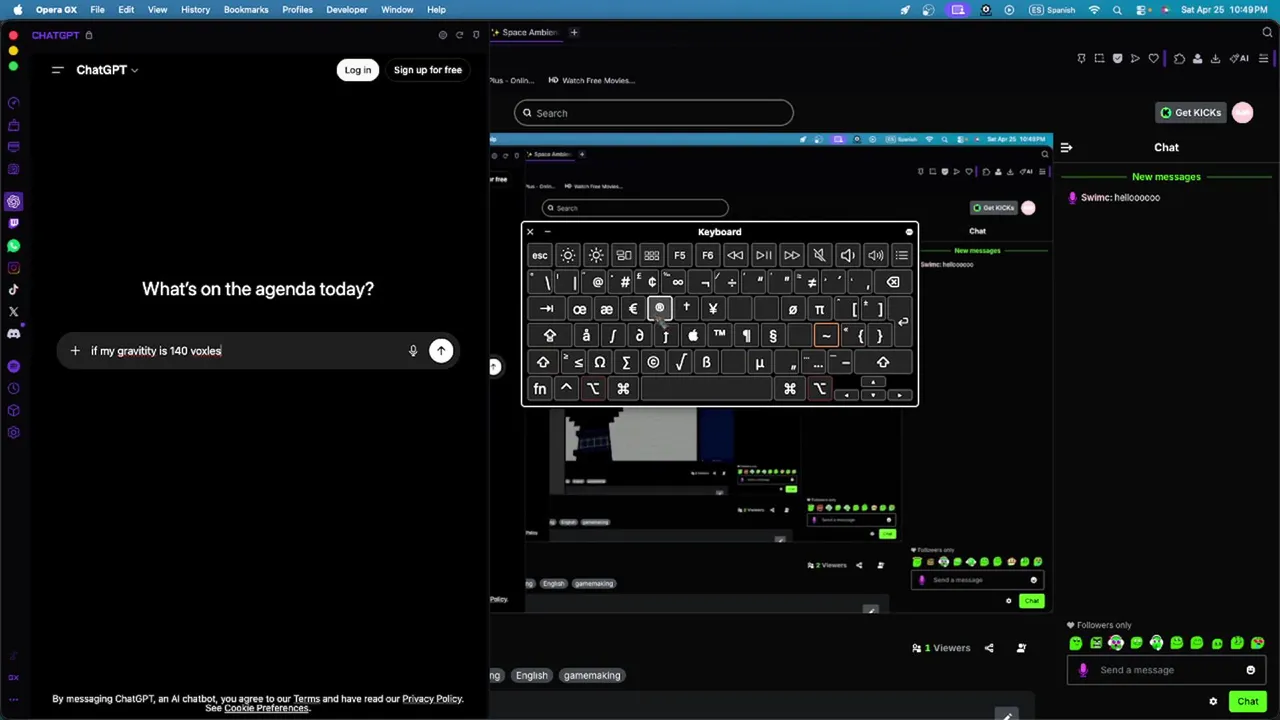The image size is (1280, 720).
Task: Open the Cookie Preferences link
Action: tap(266, 708)
